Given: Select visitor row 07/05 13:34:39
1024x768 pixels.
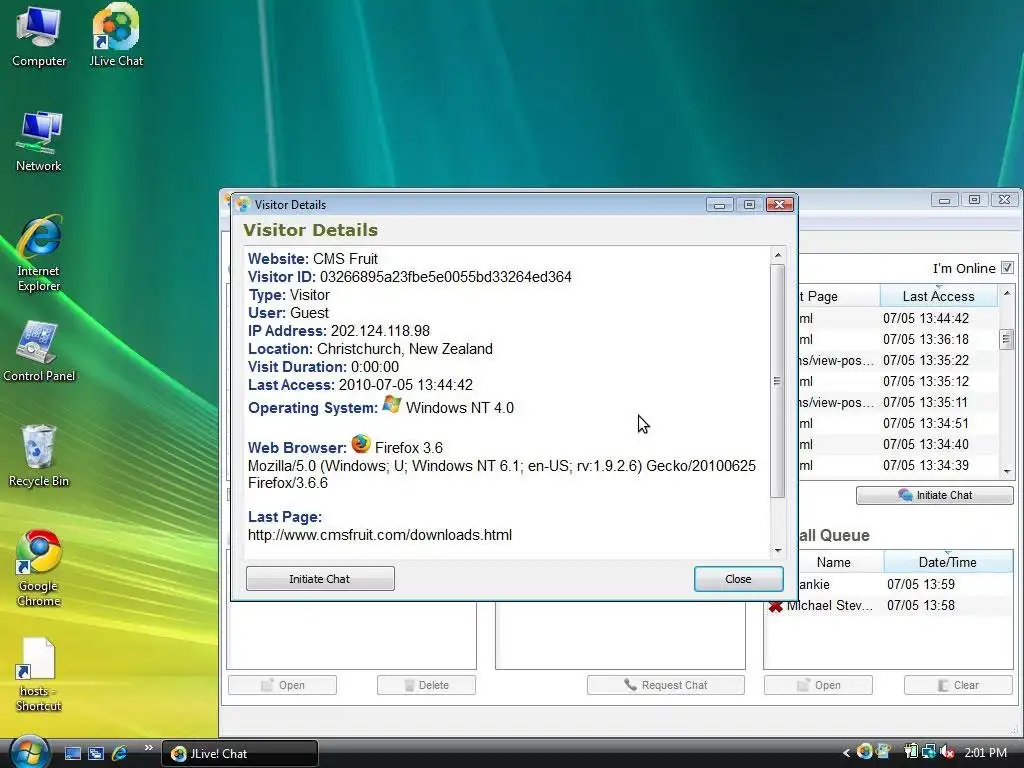Looking at the screenshot, I should [x=900, y=465].
